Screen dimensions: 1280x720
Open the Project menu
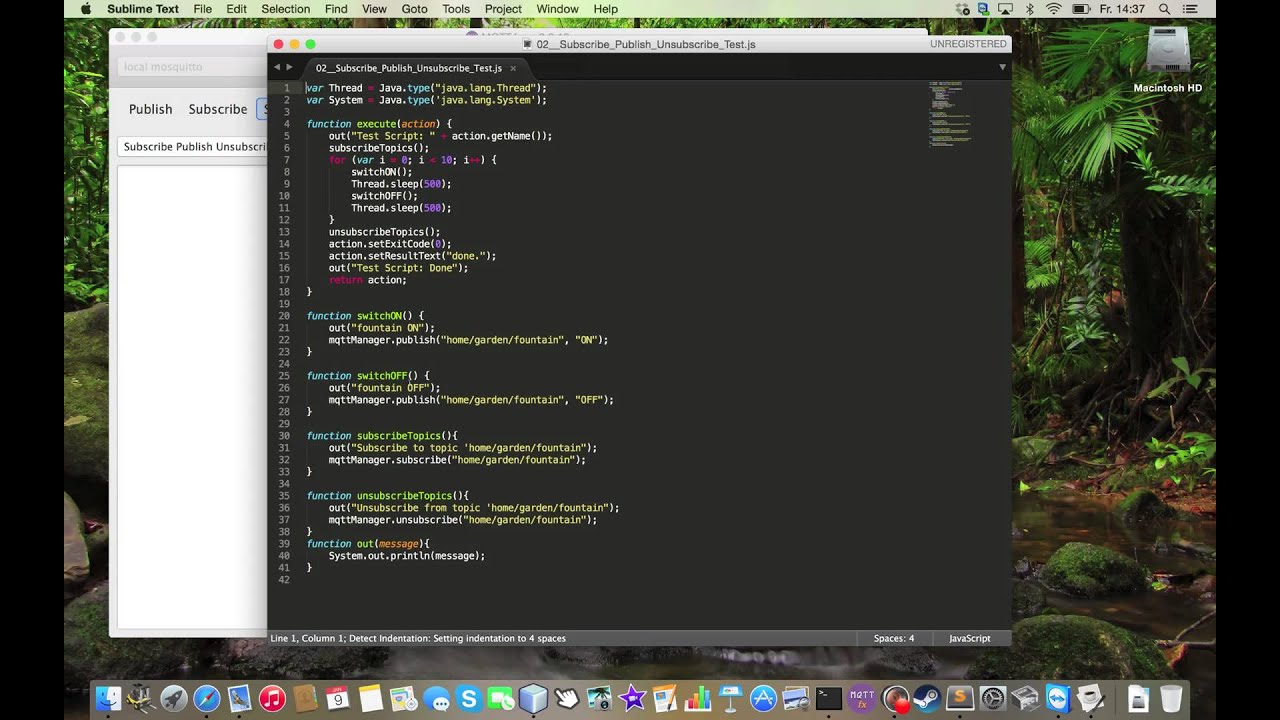pos(503,9)
